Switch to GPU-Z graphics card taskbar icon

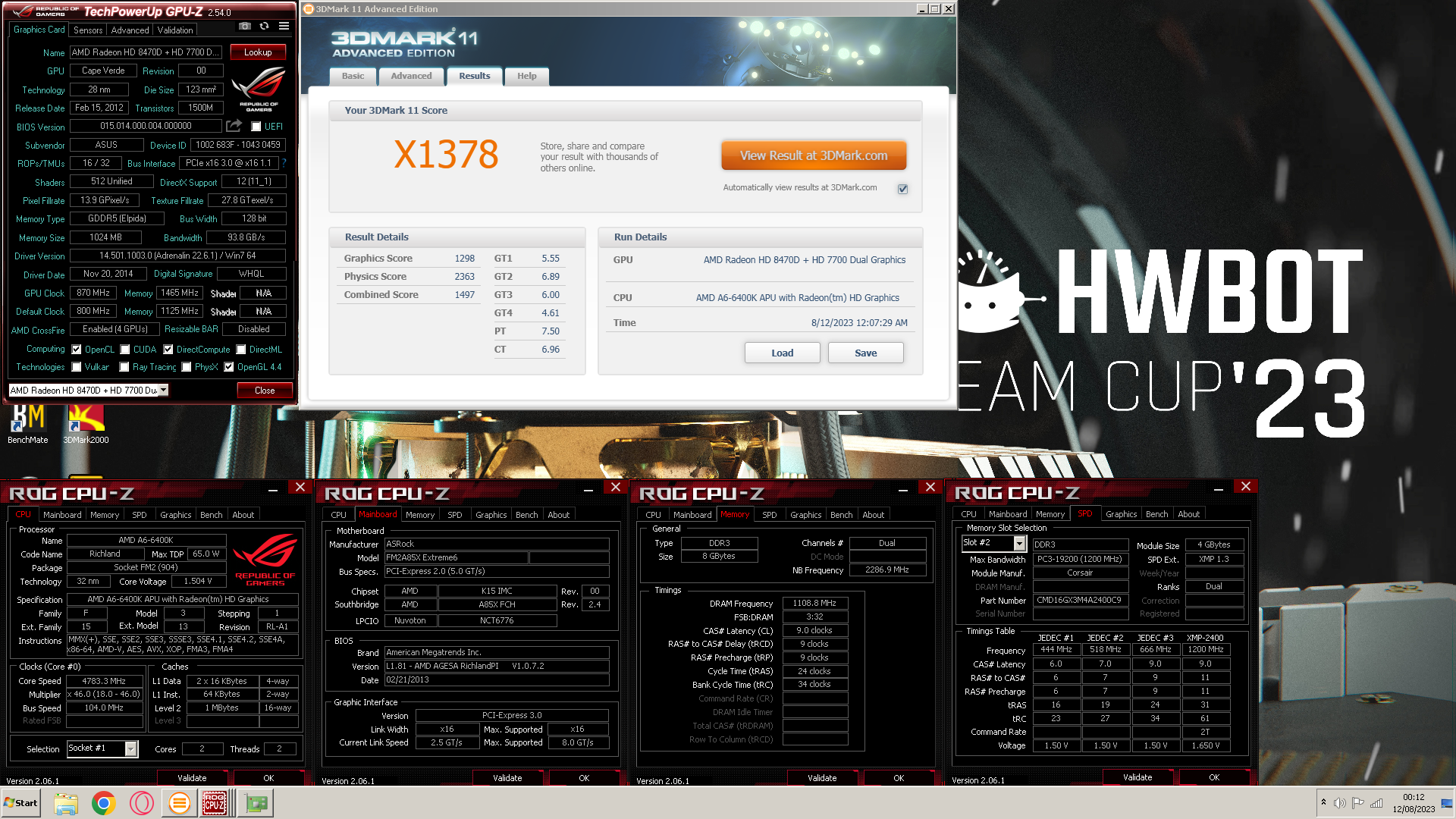(256, 803)
